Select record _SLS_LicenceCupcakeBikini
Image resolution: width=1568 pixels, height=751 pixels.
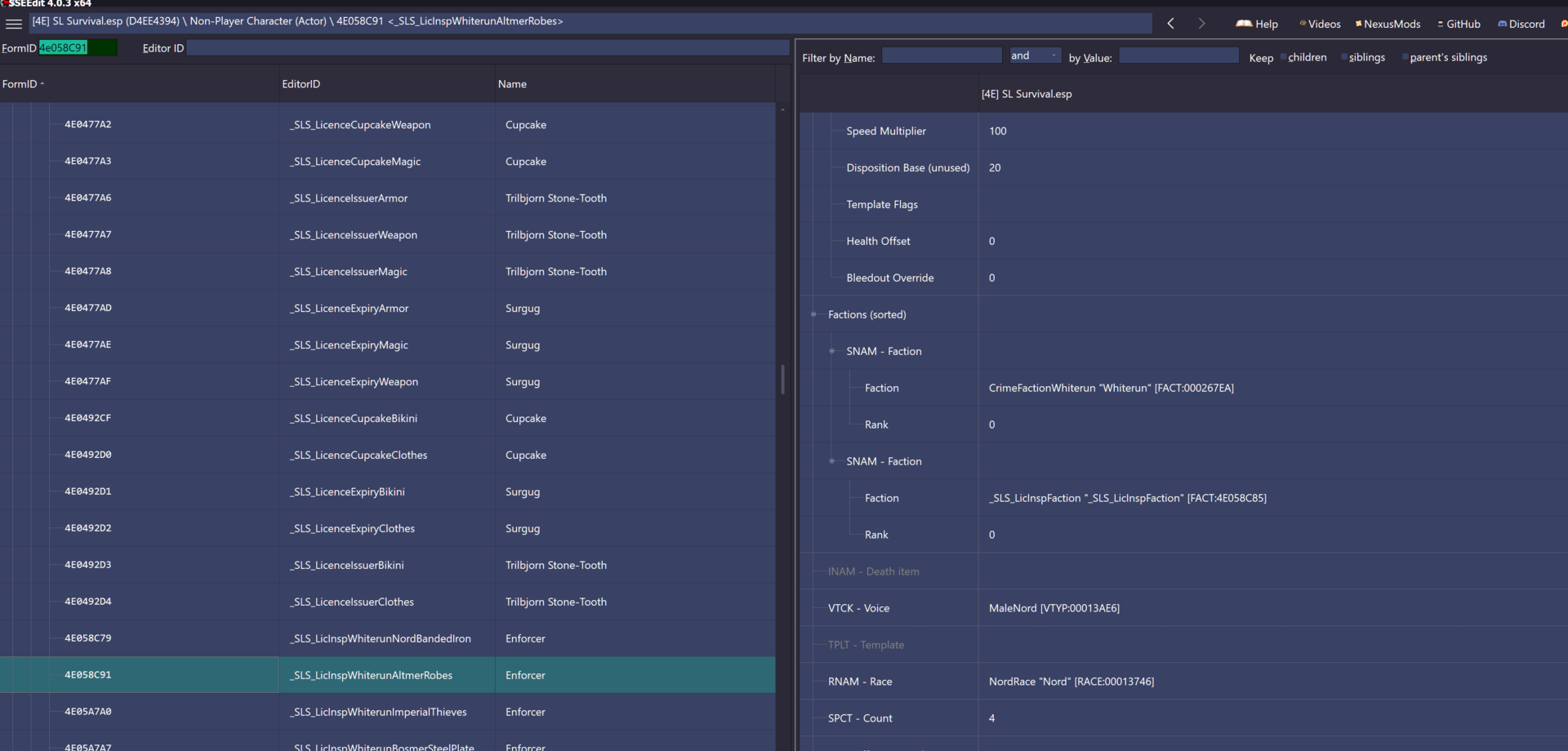[x=388, y=418]
